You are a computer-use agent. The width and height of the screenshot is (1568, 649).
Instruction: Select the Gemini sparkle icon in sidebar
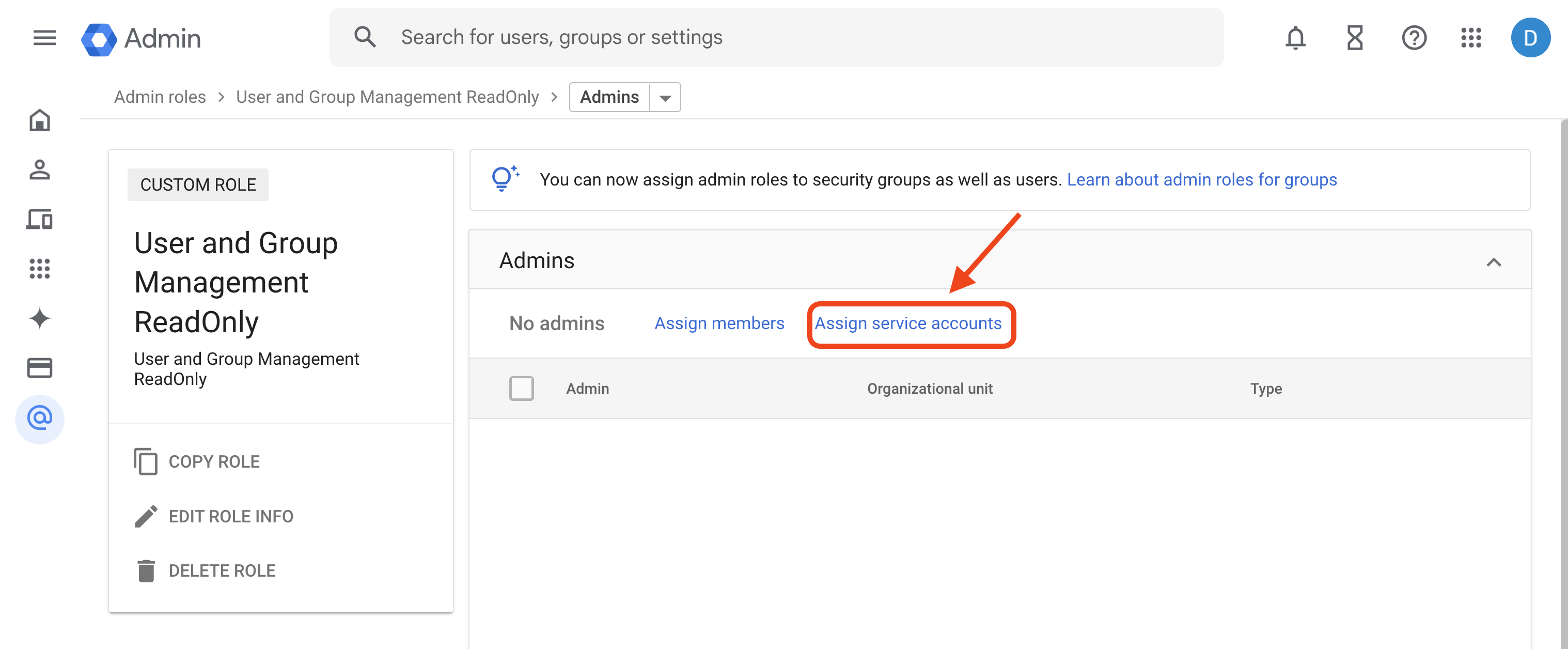[x=40, y=318]
